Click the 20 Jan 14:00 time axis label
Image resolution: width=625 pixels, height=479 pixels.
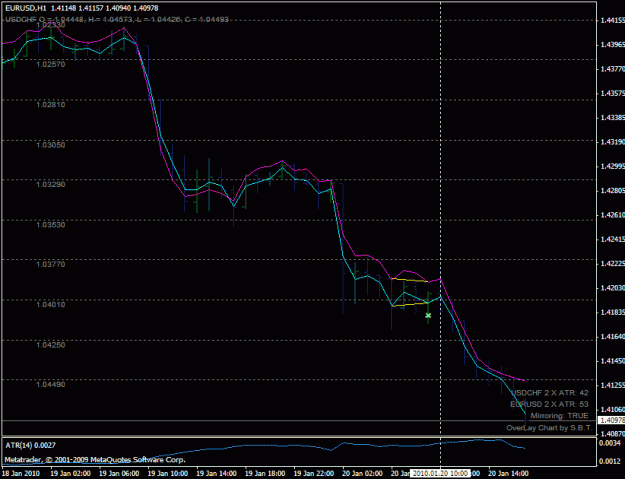click(x=508, y=473)
